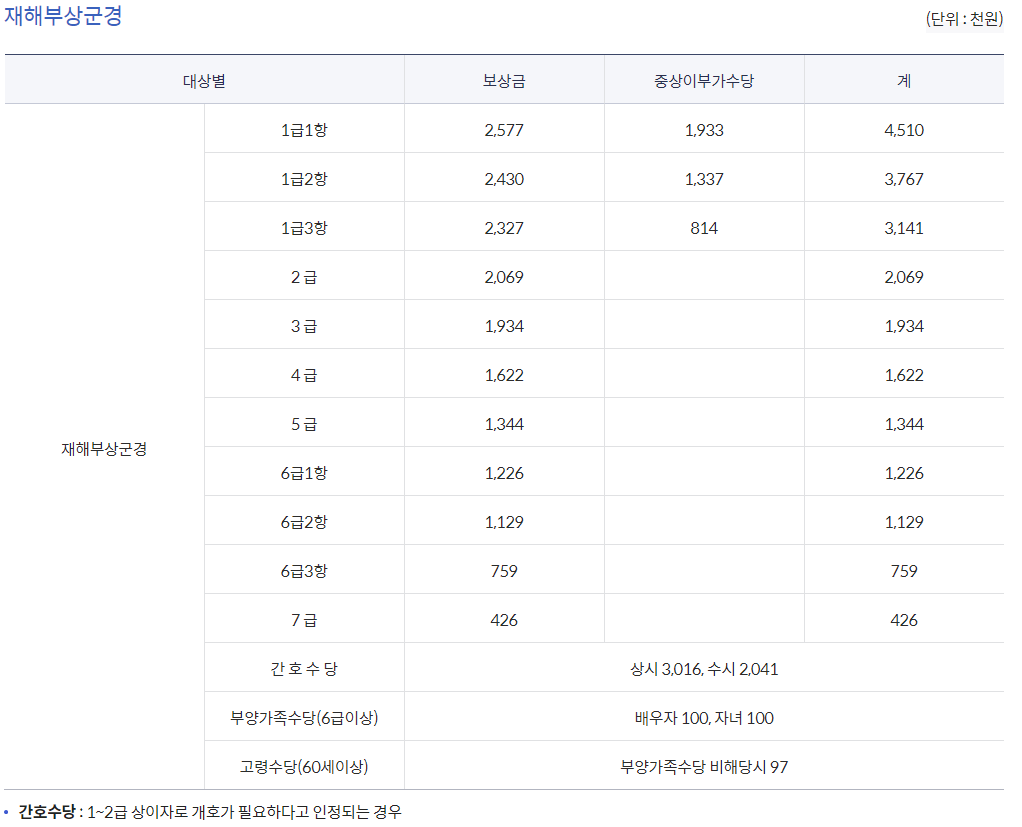Select the 중상이부가수당 column header

click(703, 78)
